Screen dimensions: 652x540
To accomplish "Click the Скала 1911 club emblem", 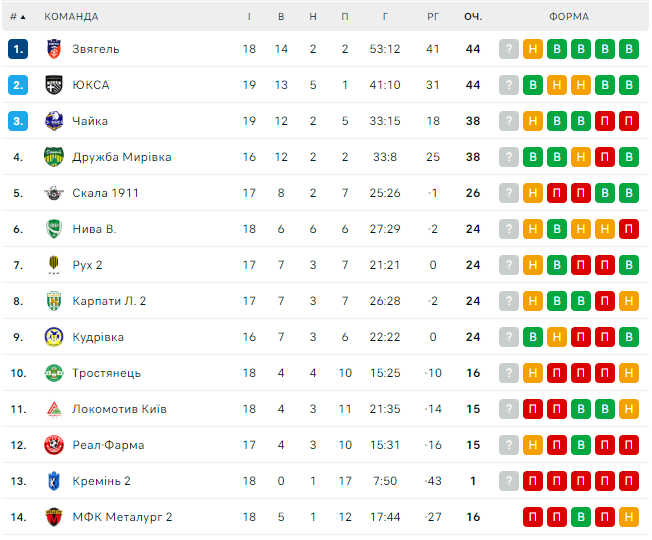I will click(x=54, y=193).
